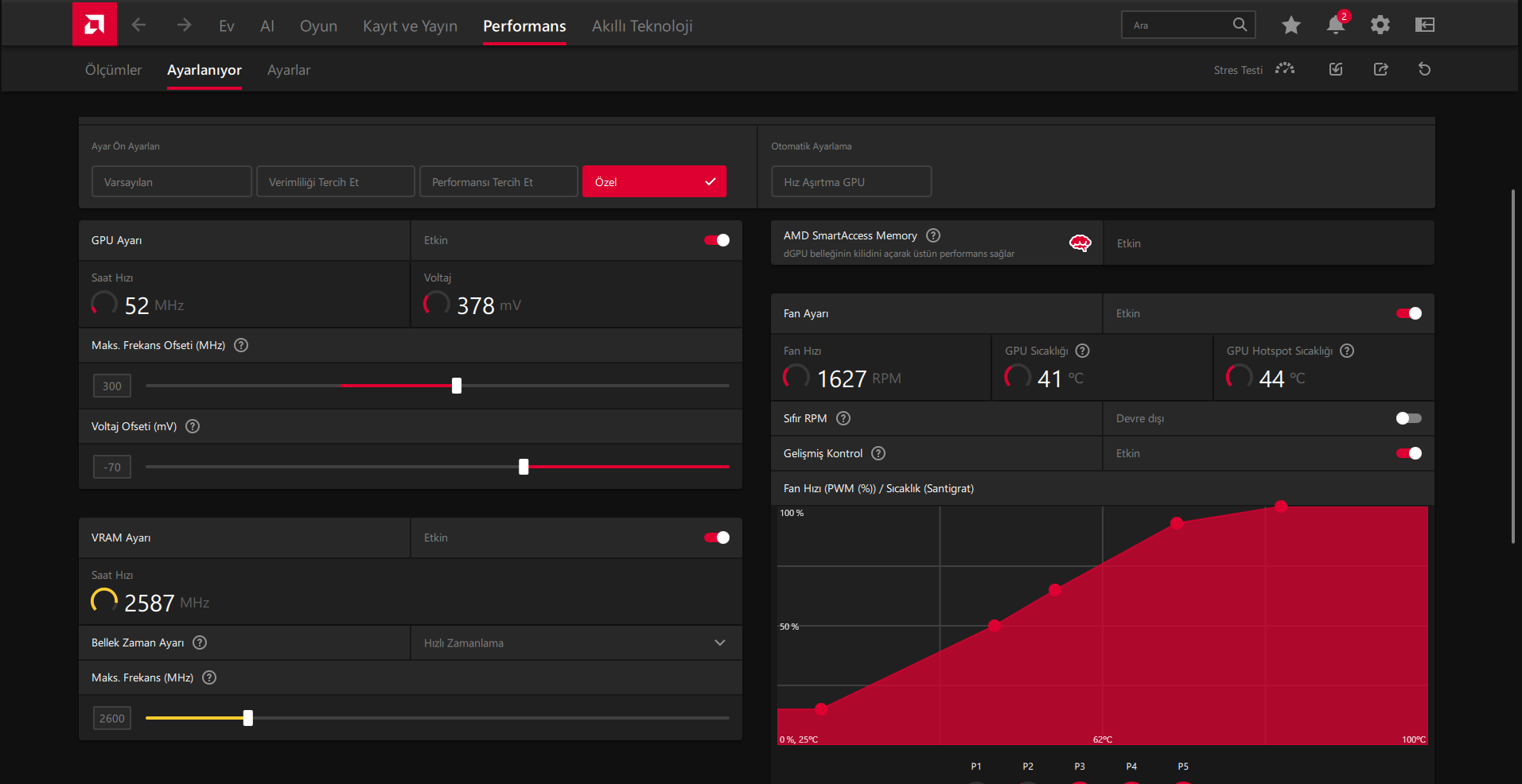Turn off the Gelişmiş Kontrol toggle
The height and width of the screenshot is (784, 1522).
coord(1409,453)
